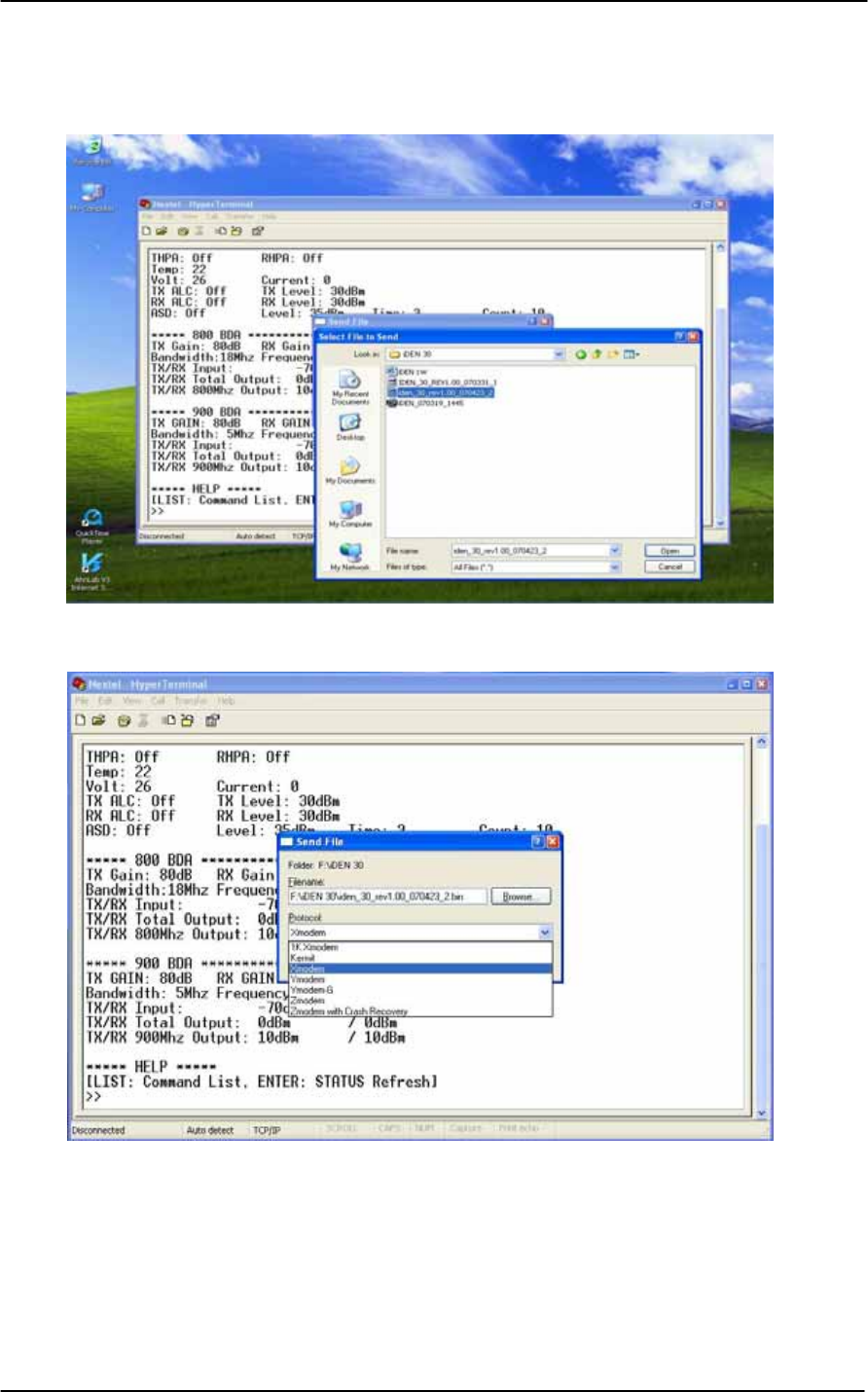Go to My Documents in the places bar
This screenshot has height=1392, width=868.
point(350,470)
